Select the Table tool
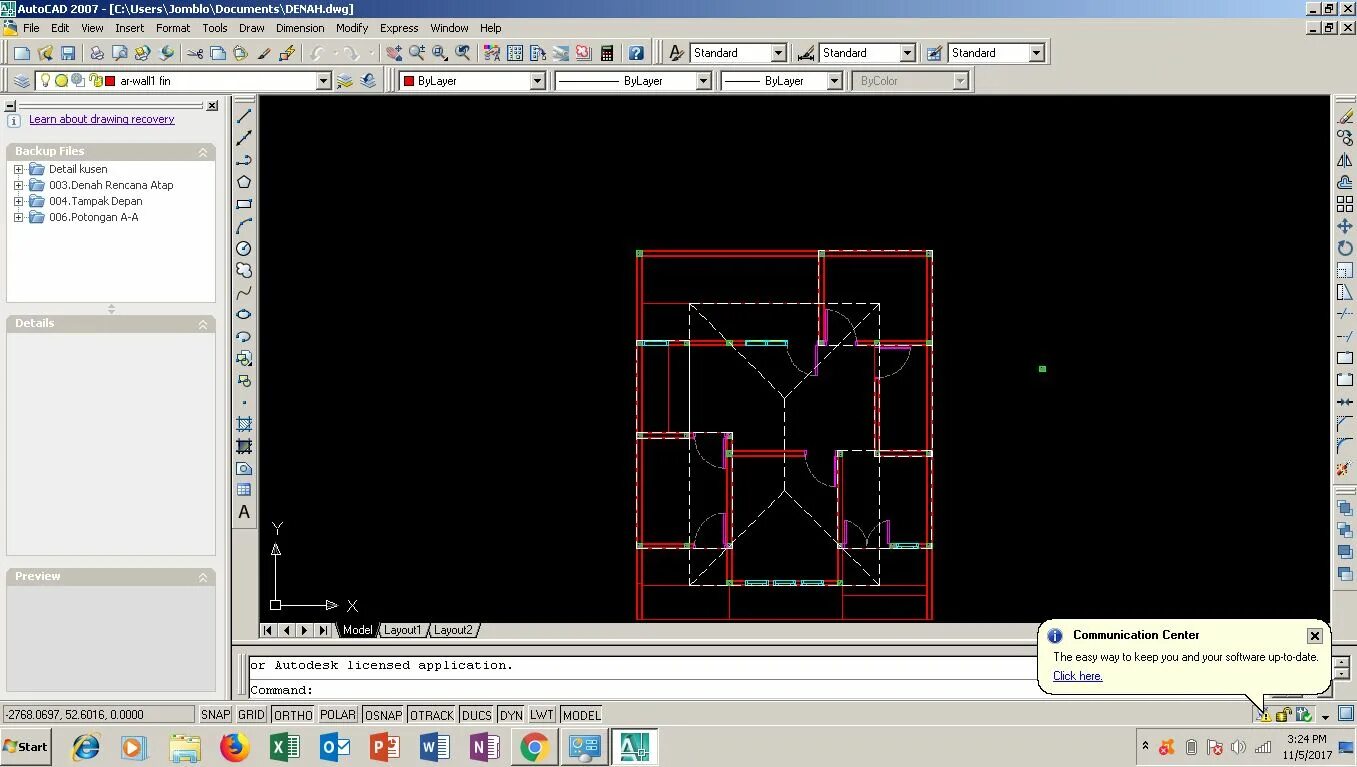 244,490
